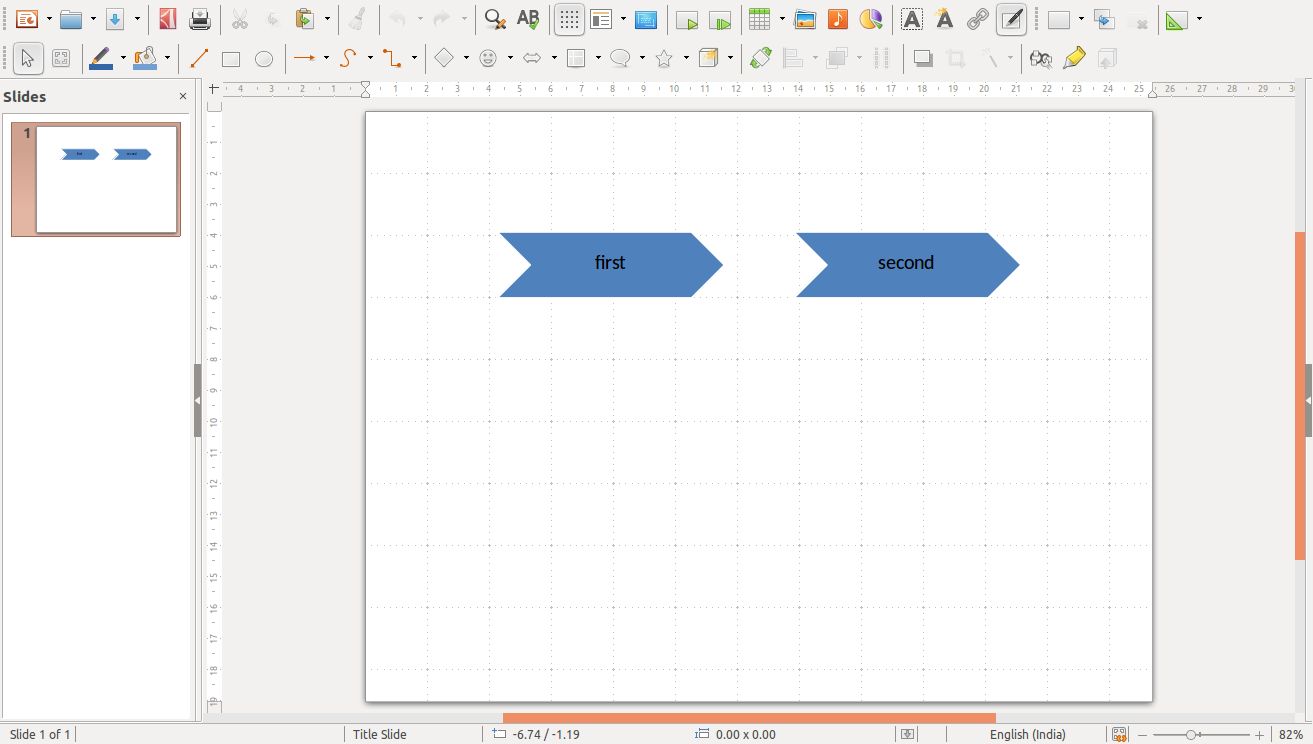This screenshot has width=1313, height=744.
Task: Insert an image
Action: (x=805, y=19)
